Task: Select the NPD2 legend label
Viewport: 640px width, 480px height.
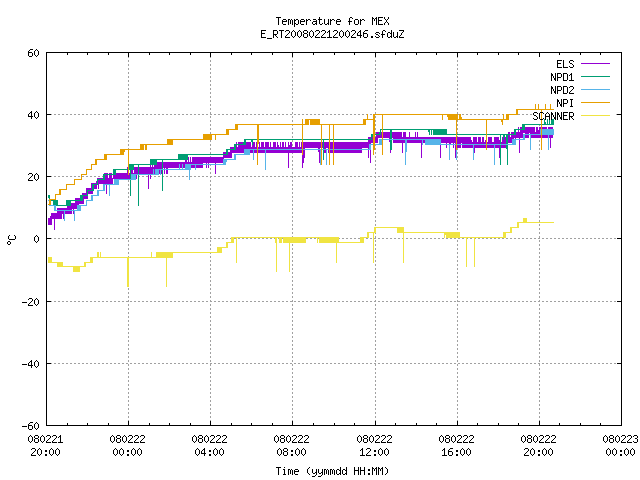Action: coord(562,90)
